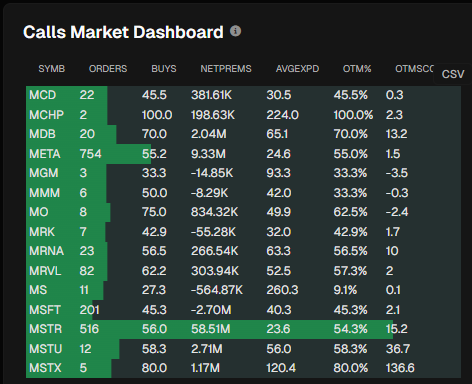Viewport: 472px width, 384px height.
Task: Sort by the AVGEXPD column header
Action: coord(297,69)
